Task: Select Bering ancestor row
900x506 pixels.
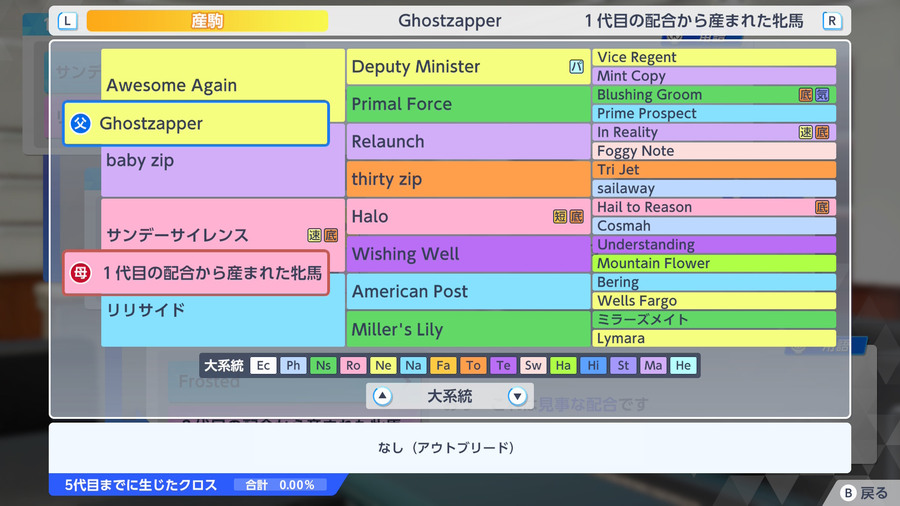Action: [x=714, y=282]
